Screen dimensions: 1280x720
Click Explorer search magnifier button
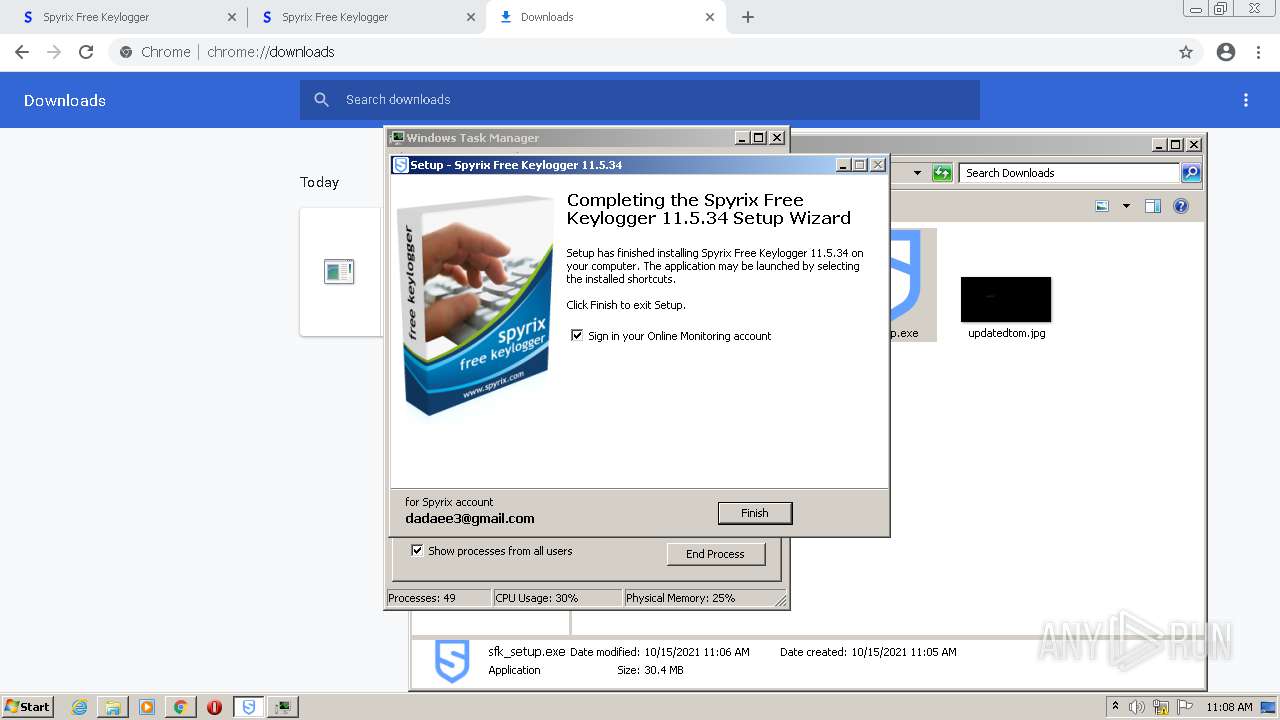(x=1191, y=173)
